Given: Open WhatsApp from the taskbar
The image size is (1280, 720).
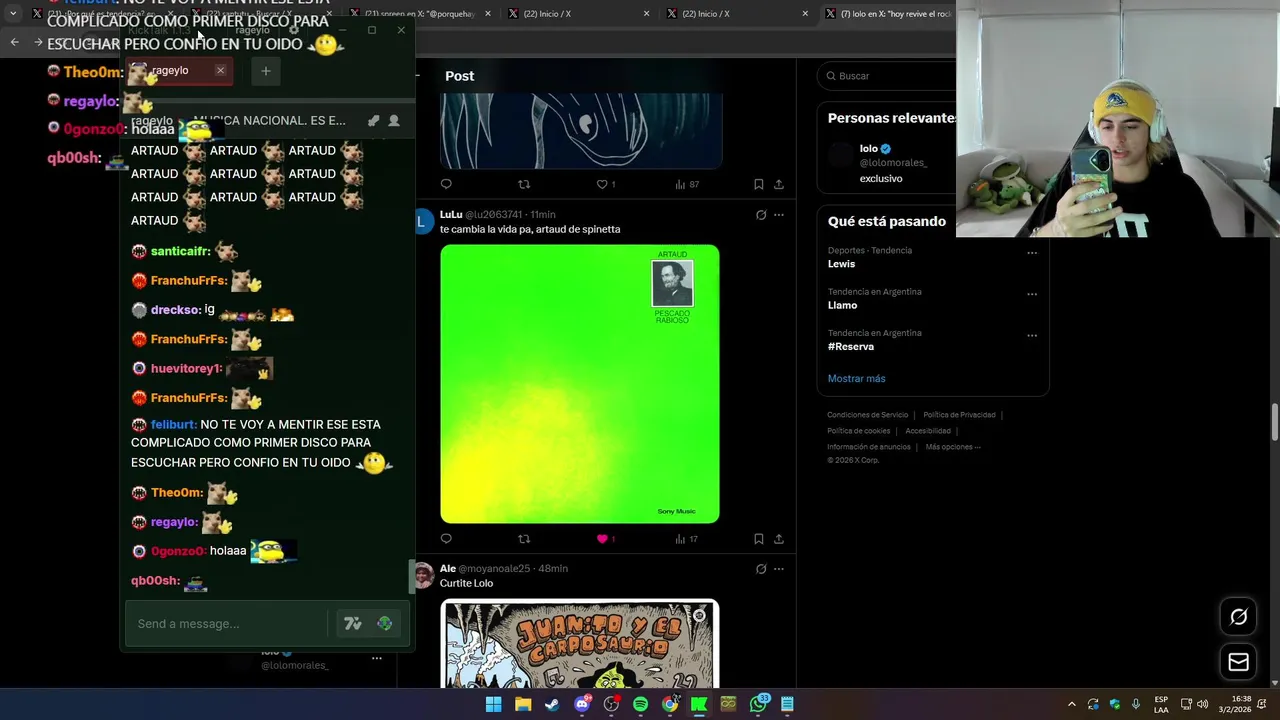Looking at the screenshot, I should pyautogui.click(x=759, y=704).
